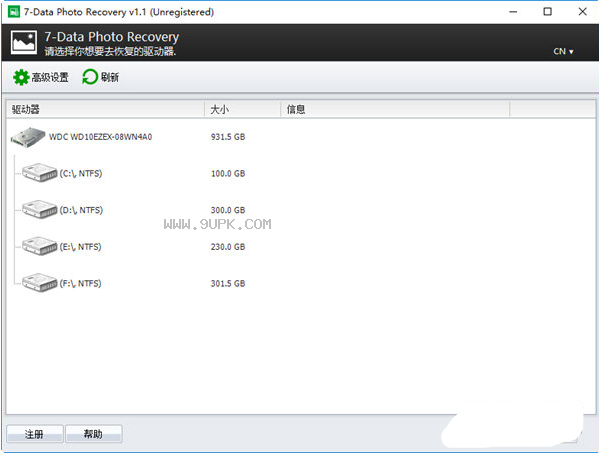Select the (D:\, NTFS) partition
The width and height of the screenshot is (599, 453).
(81, 210)
